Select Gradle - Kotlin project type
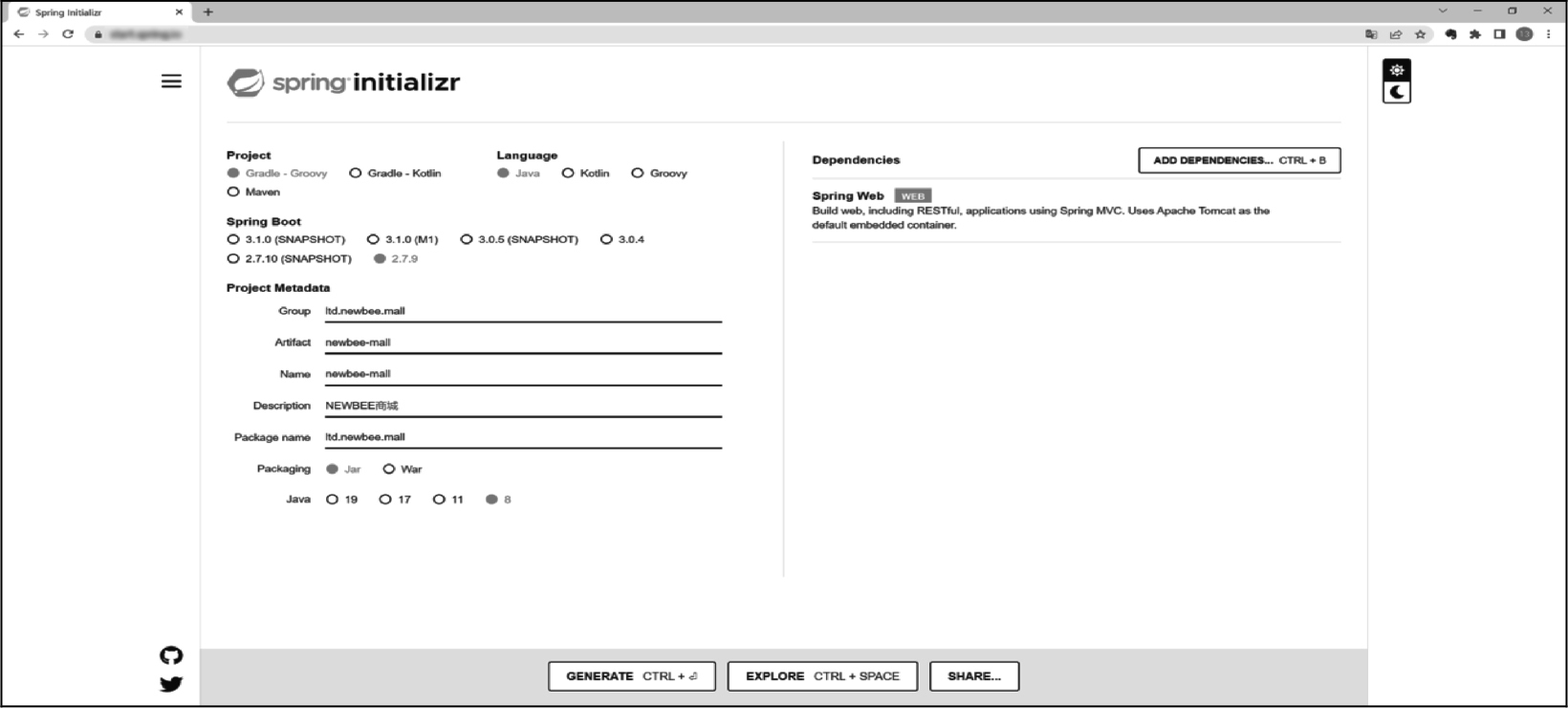1568x708 pixels. click(x=395, y=173)
